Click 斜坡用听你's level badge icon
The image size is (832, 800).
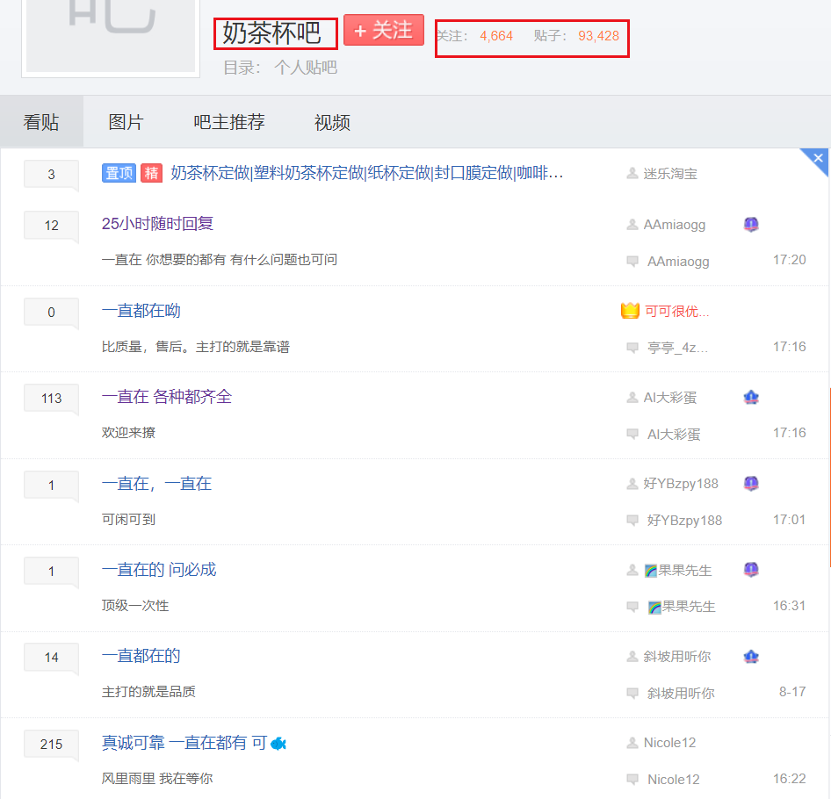(751, 657)
